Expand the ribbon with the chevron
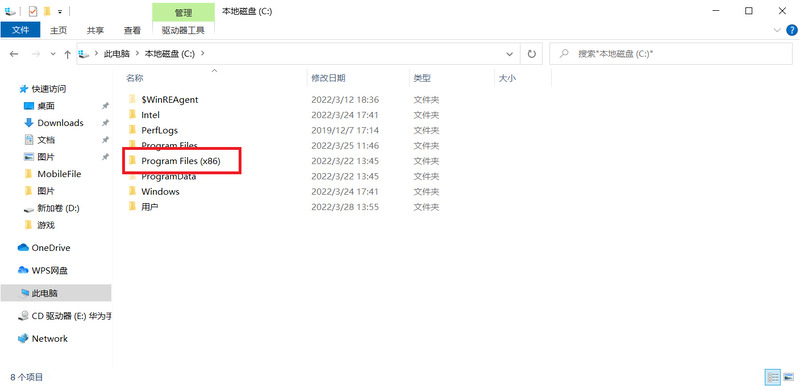This screenshot has width=800, height=386. (x=777, y=30)
